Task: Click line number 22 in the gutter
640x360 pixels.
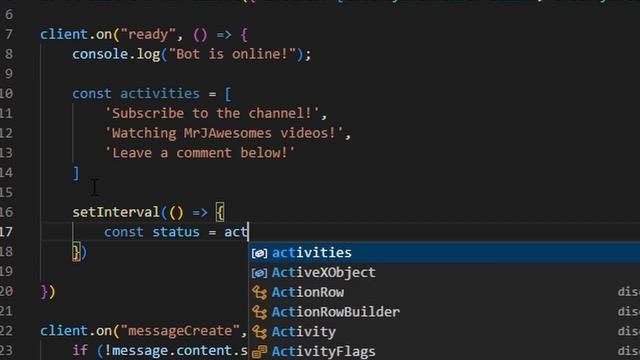Action: pos(7,331)
